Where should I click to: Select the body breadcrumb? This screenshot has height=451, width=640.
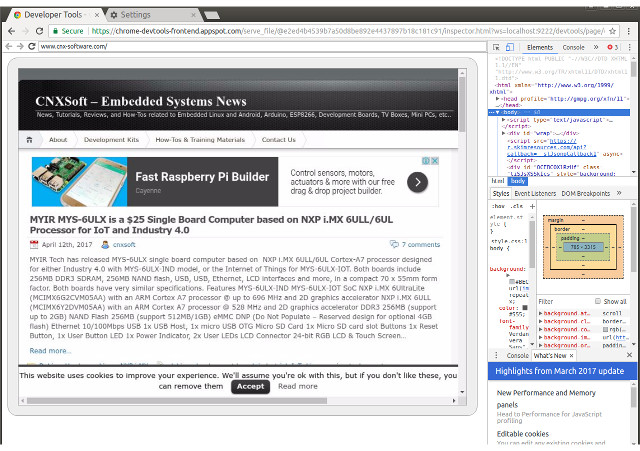[x=518, y=181]
